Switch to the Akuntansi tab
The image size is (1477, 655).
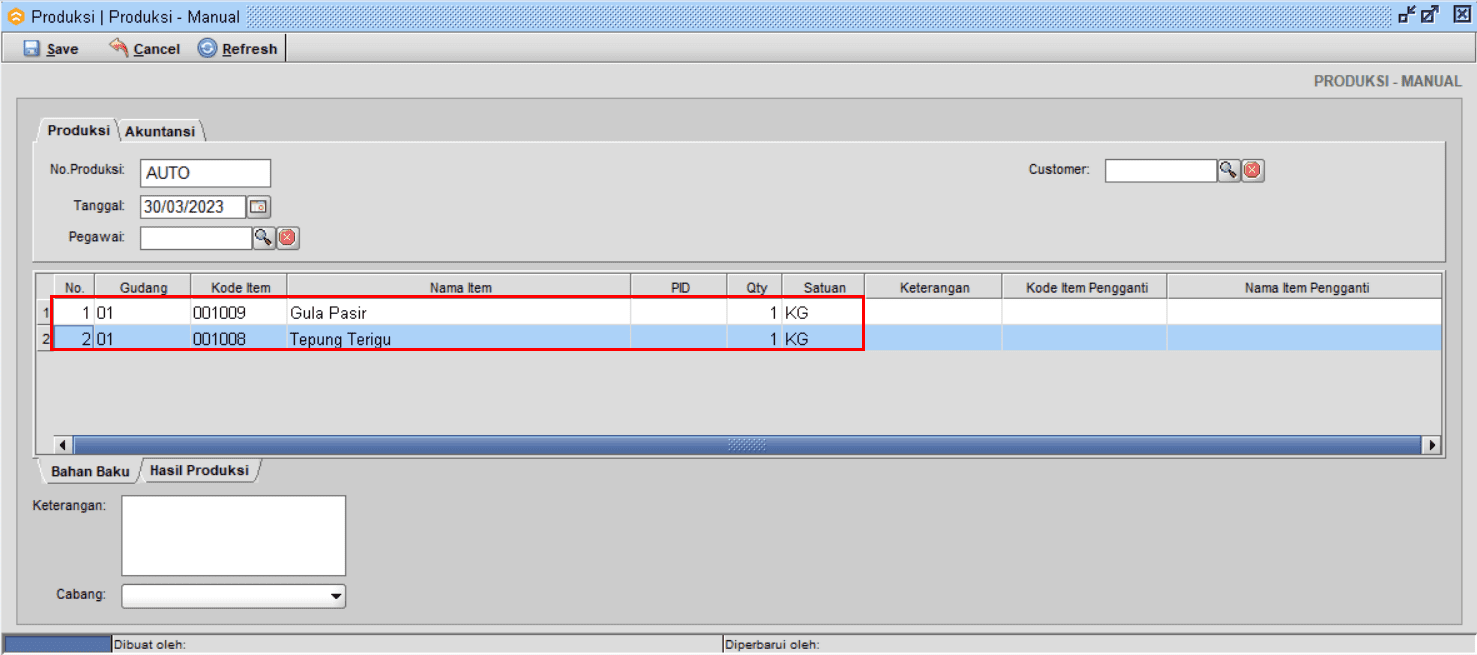160,131
